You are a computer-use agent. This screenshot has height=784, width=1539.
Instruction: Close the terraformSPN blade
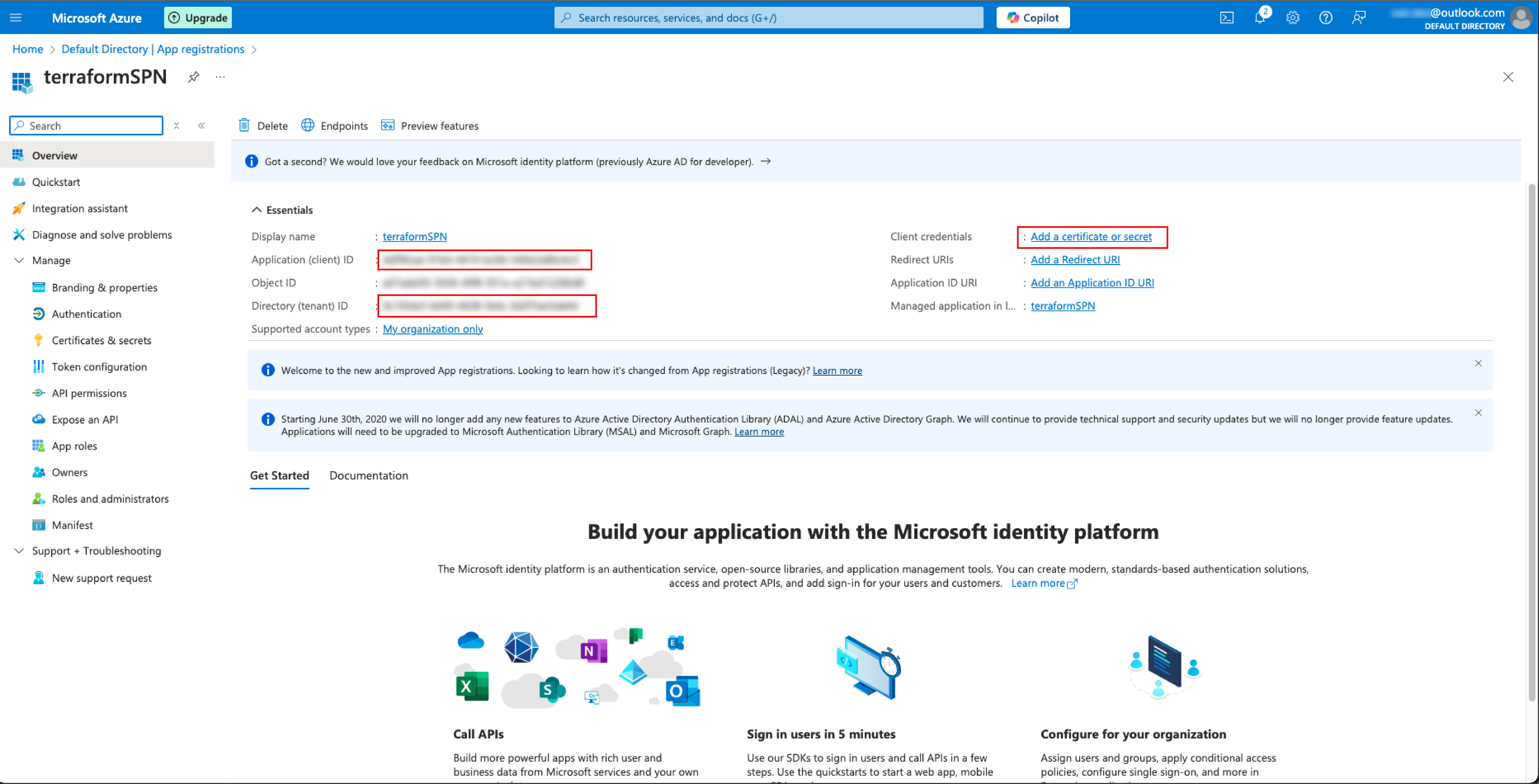[x=1508, y=77]
